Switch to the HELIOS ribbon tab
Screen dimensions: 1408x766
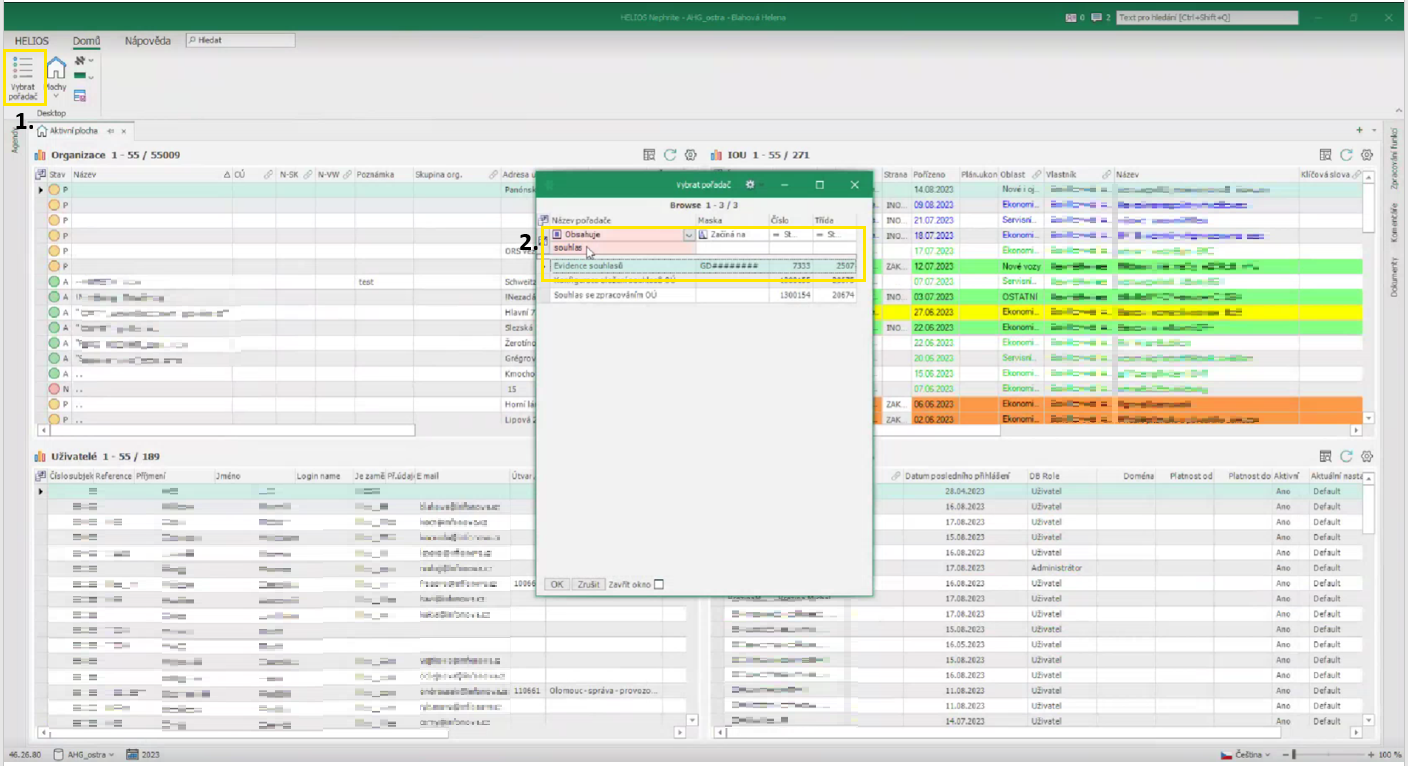32,41
